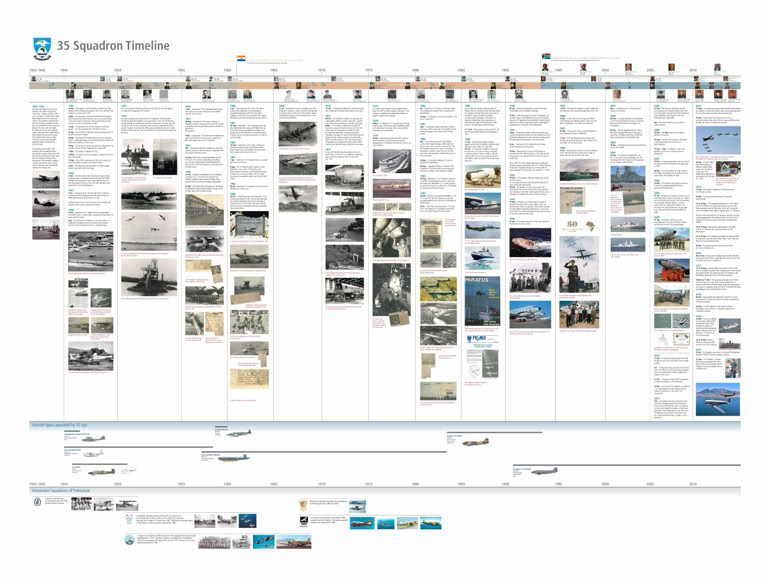Jump to the 1950 marker on the top timeline

(117, 70)
